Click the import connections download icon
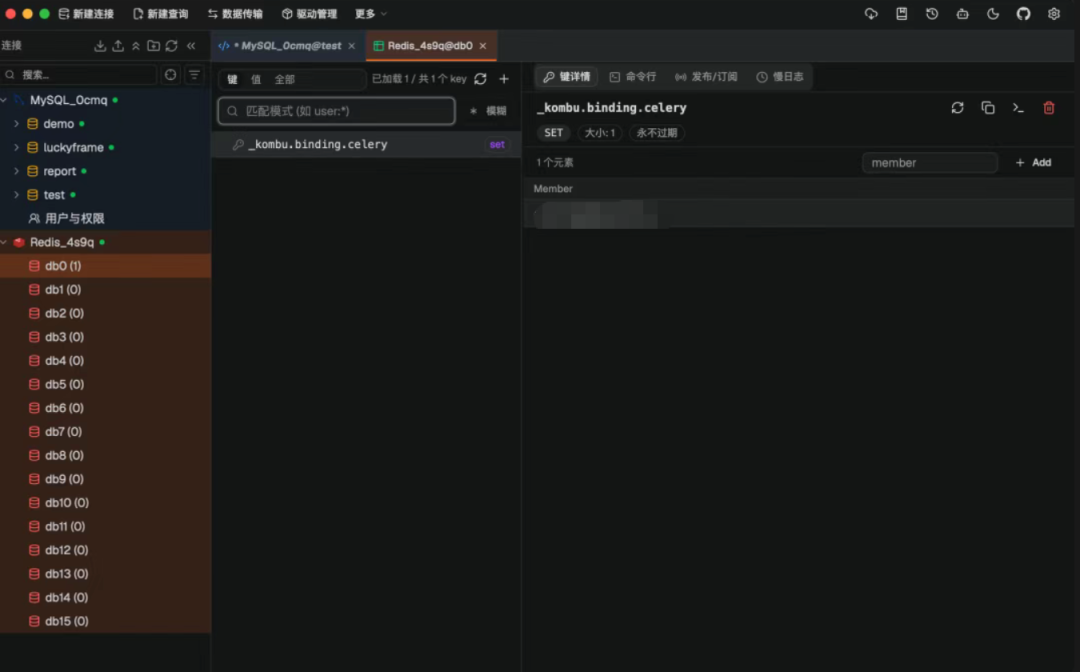The image size is (1080, 672). 100,45
